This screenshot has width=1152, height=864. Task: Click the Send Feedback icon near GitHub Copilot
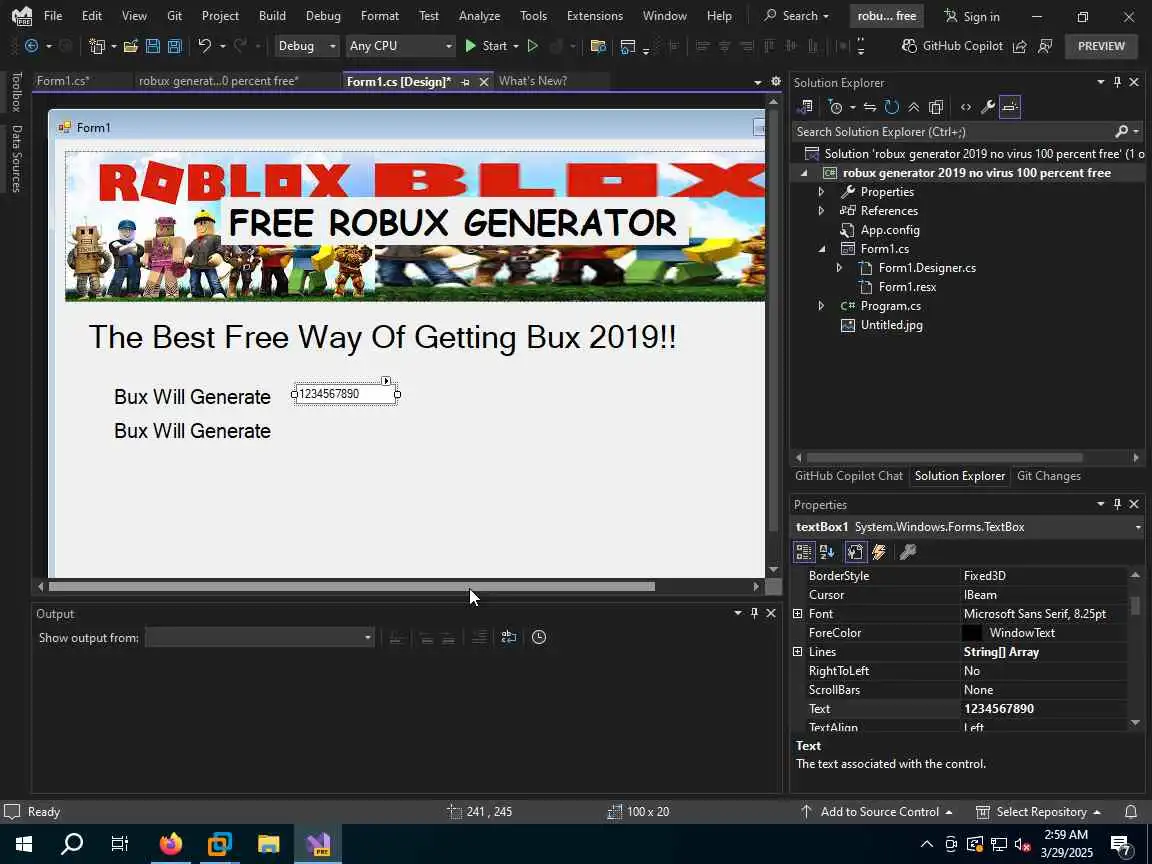coord(1045,46)
